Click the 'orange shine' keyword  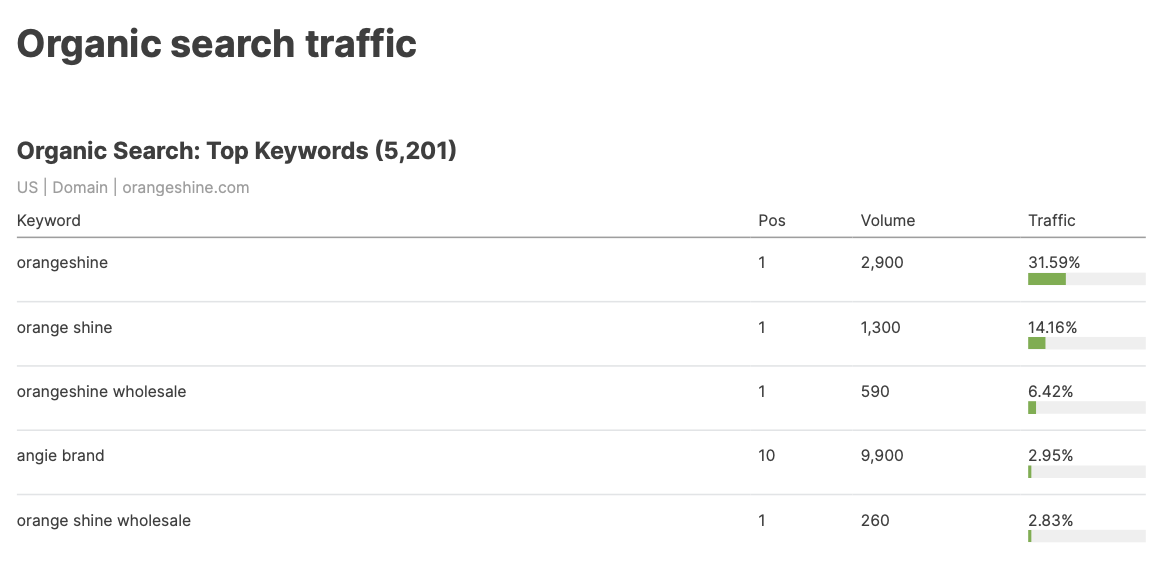click(x=64, y=327)
